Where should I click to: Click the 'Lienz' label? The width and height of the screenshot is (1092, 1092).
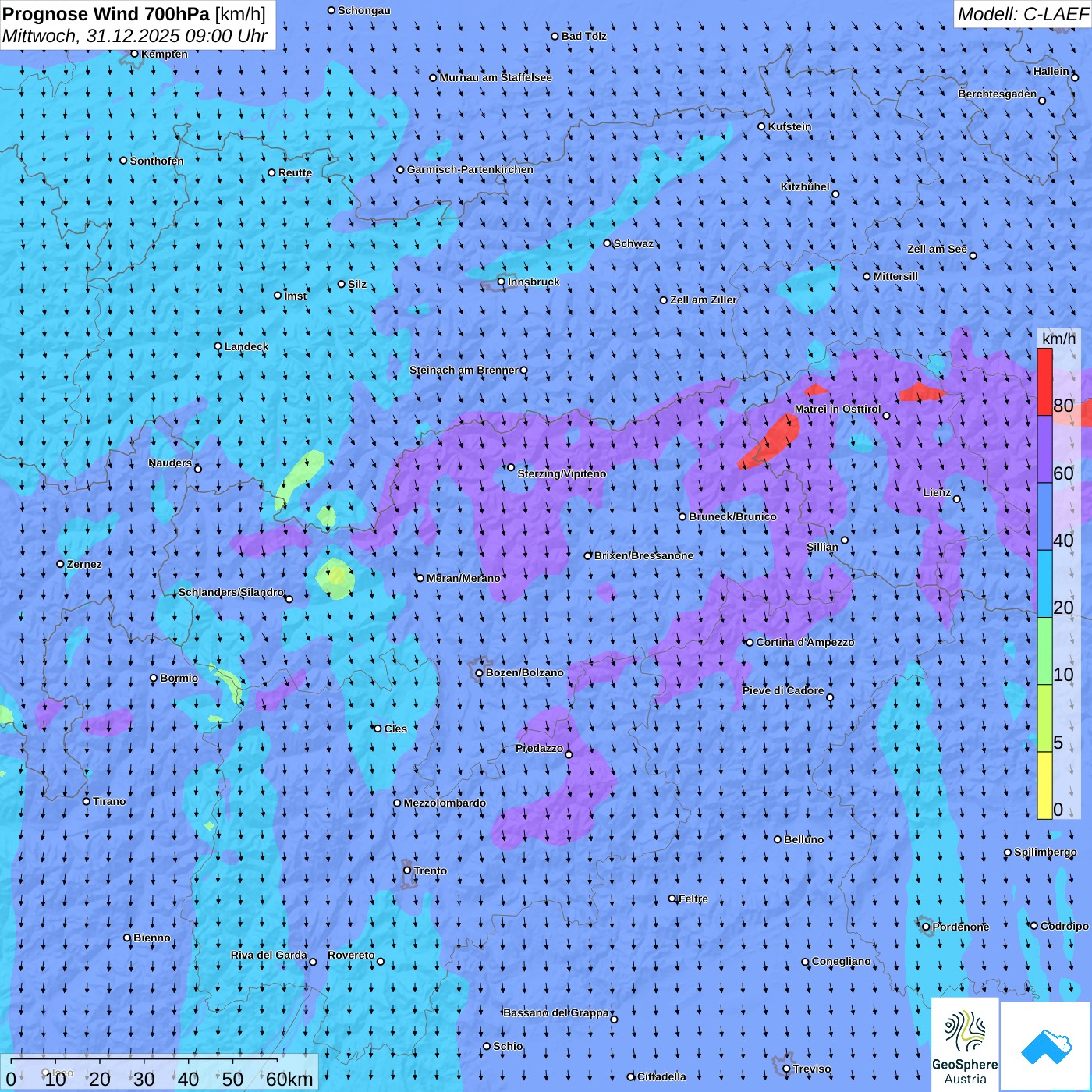tap(937, 492)
